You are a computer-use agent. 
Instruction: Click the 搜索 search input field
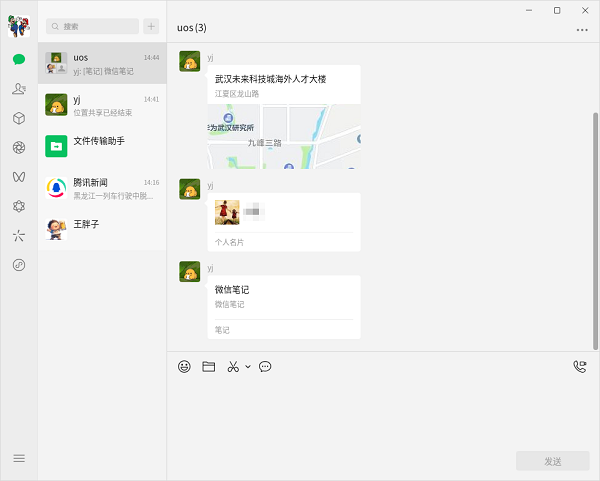(93, 27)
